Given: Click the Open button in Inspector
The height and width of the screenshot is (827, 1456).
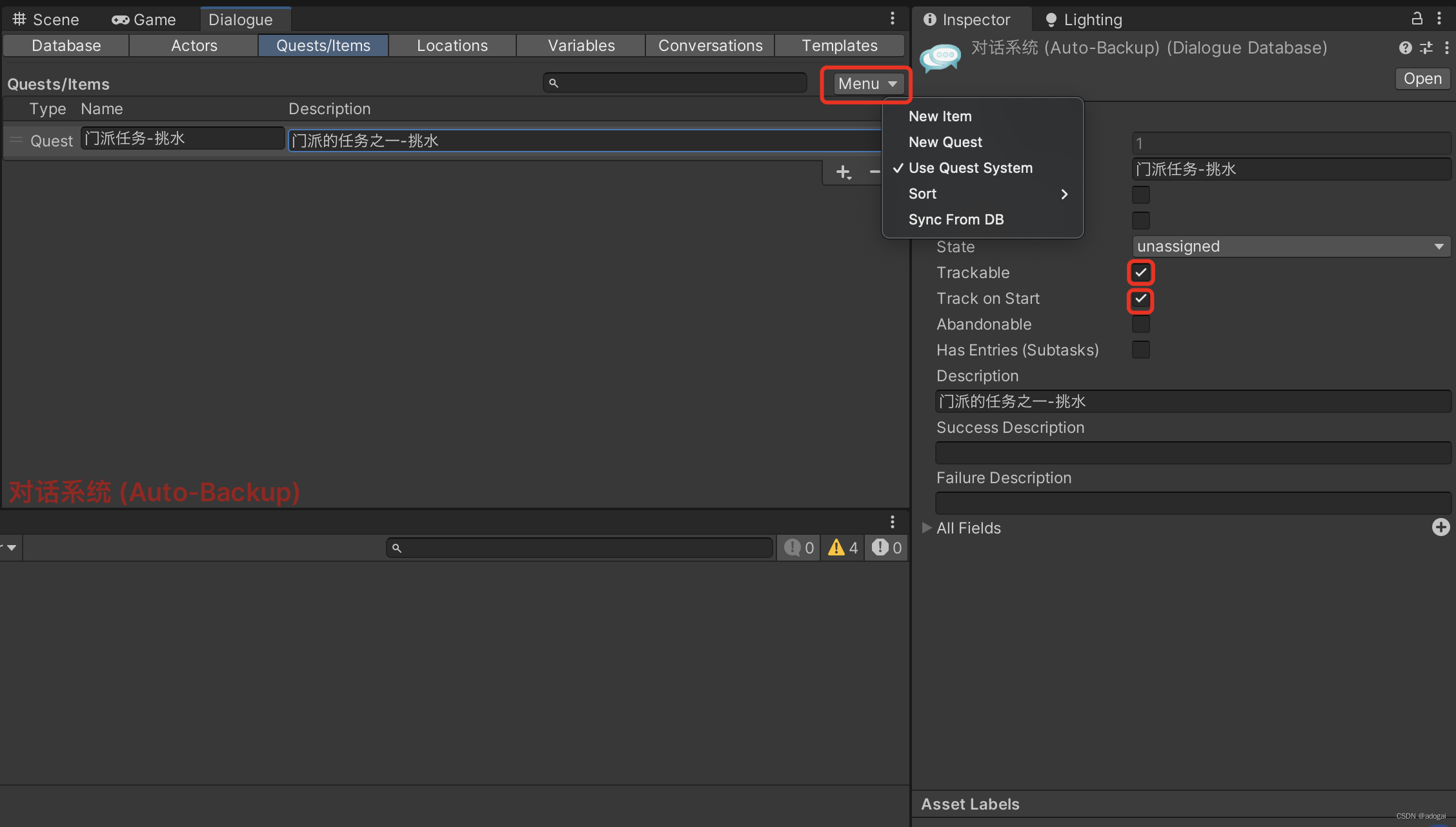Looking at the screenshot, I should point(1422,79).
